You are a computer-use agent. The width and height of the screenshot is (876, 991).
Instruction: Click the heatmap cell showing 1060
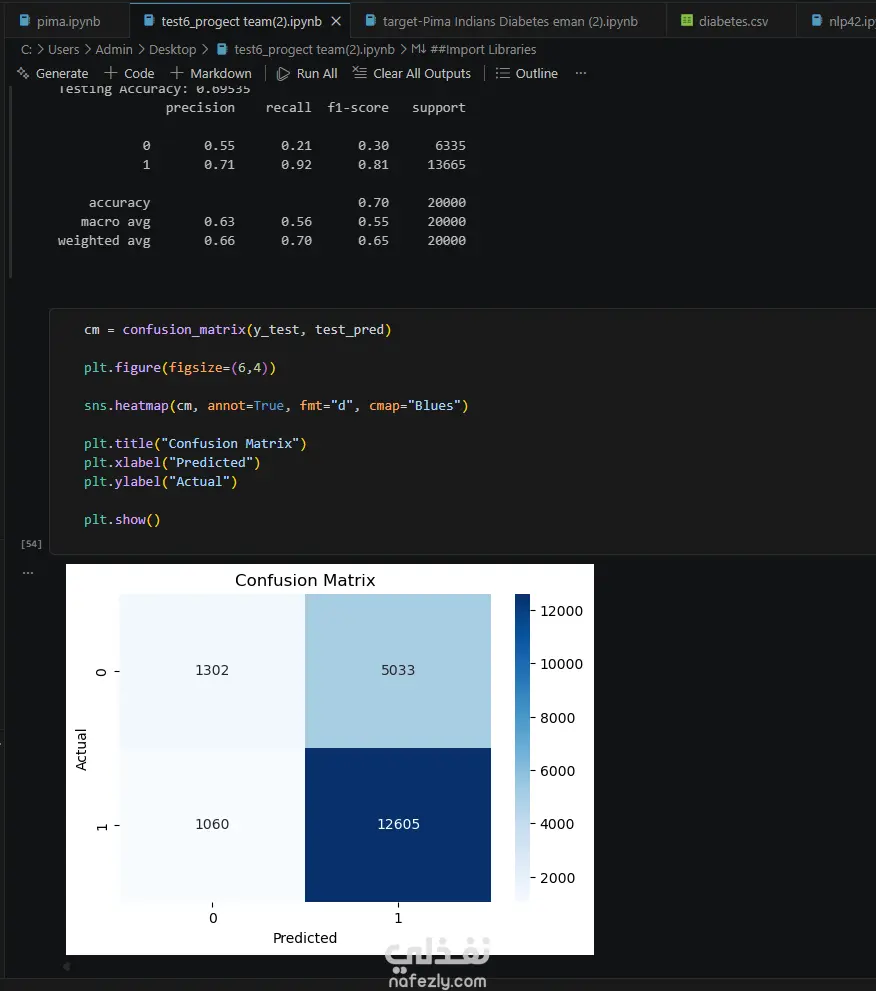click(x=212, y=825)
